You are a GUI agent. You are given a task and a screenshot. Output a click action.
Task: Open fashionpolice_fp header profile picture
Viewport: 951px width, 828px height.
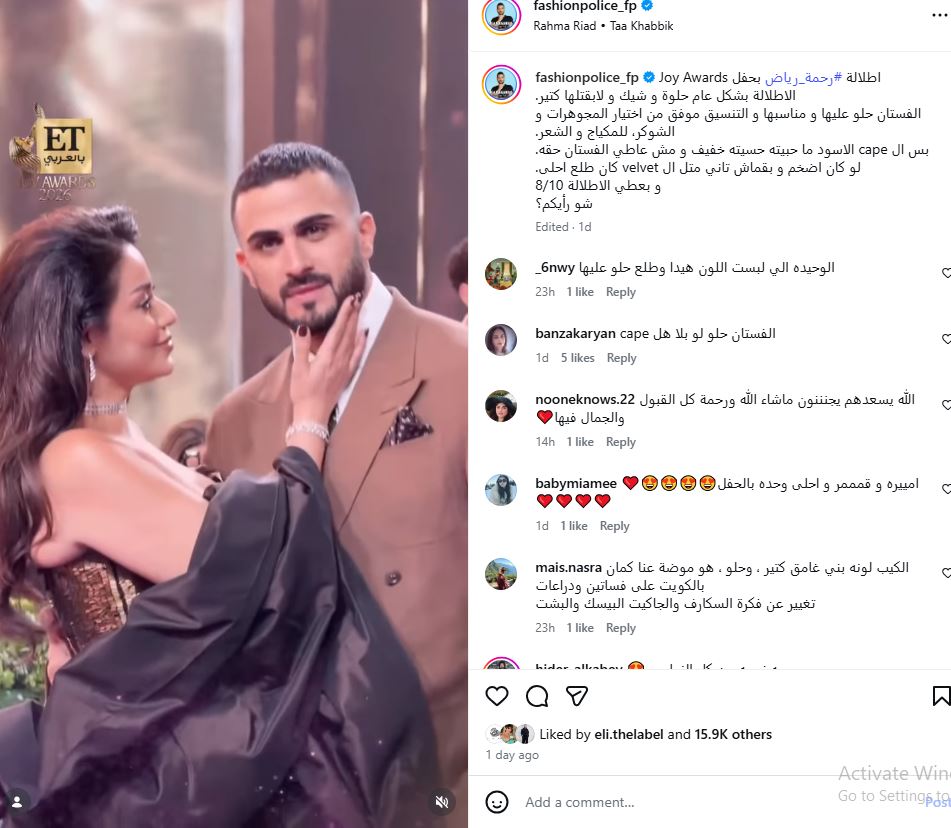coord(501,16)
